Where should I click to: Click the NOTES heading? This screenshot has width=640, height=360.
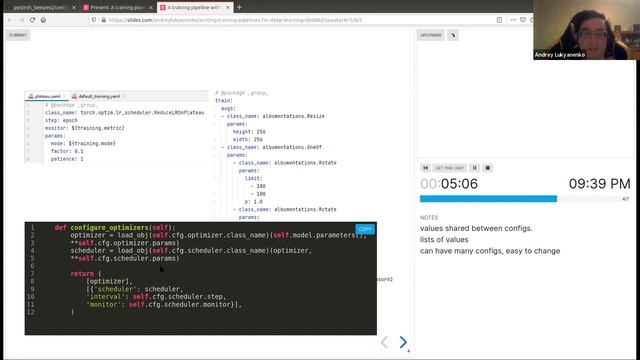pyautogui.click(x=429, y=218)
